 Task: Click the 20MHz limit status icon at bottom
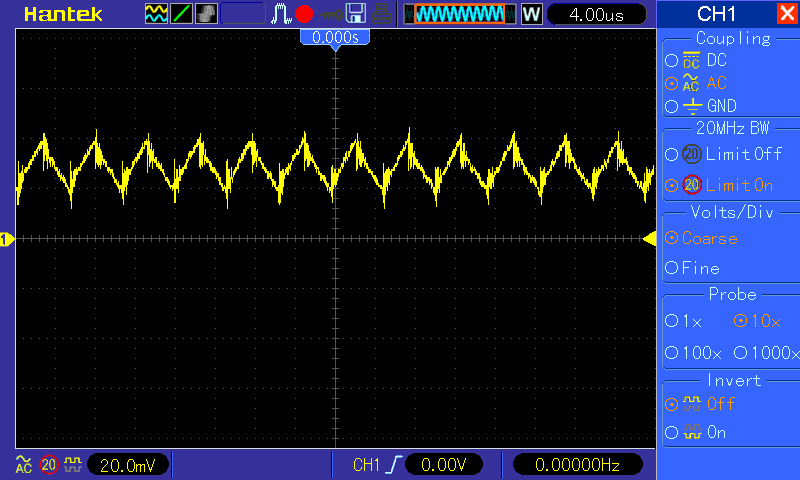[x=49, y=465]
